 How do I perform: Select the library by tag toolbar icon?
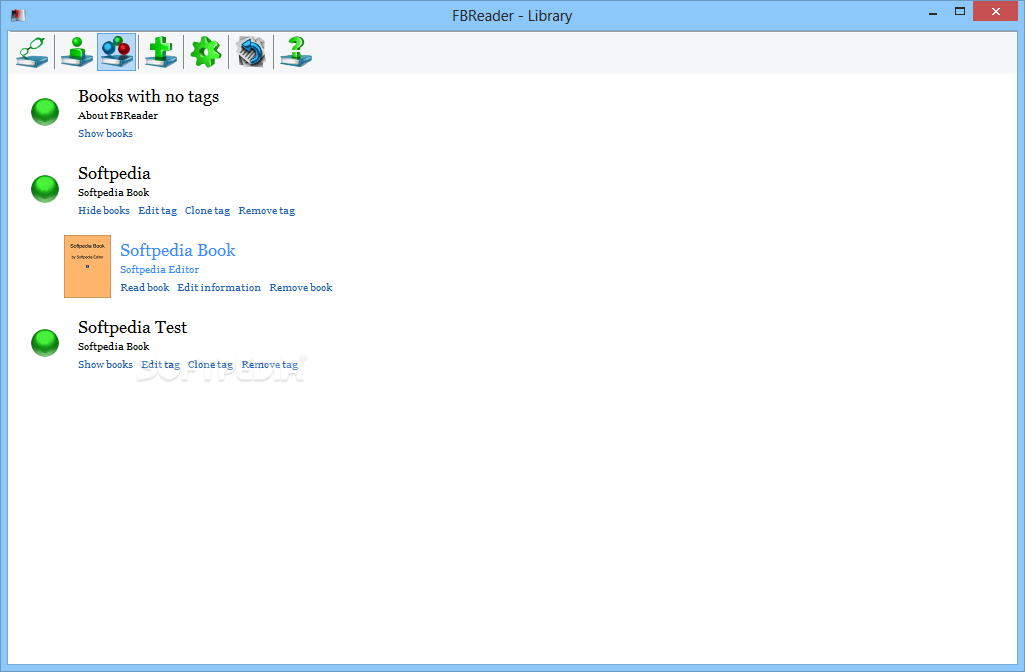(116, 52)
